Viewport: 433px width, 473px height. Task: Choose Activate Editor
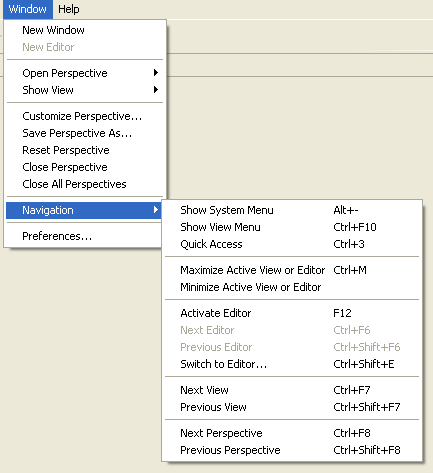click(x=292, y=313)
